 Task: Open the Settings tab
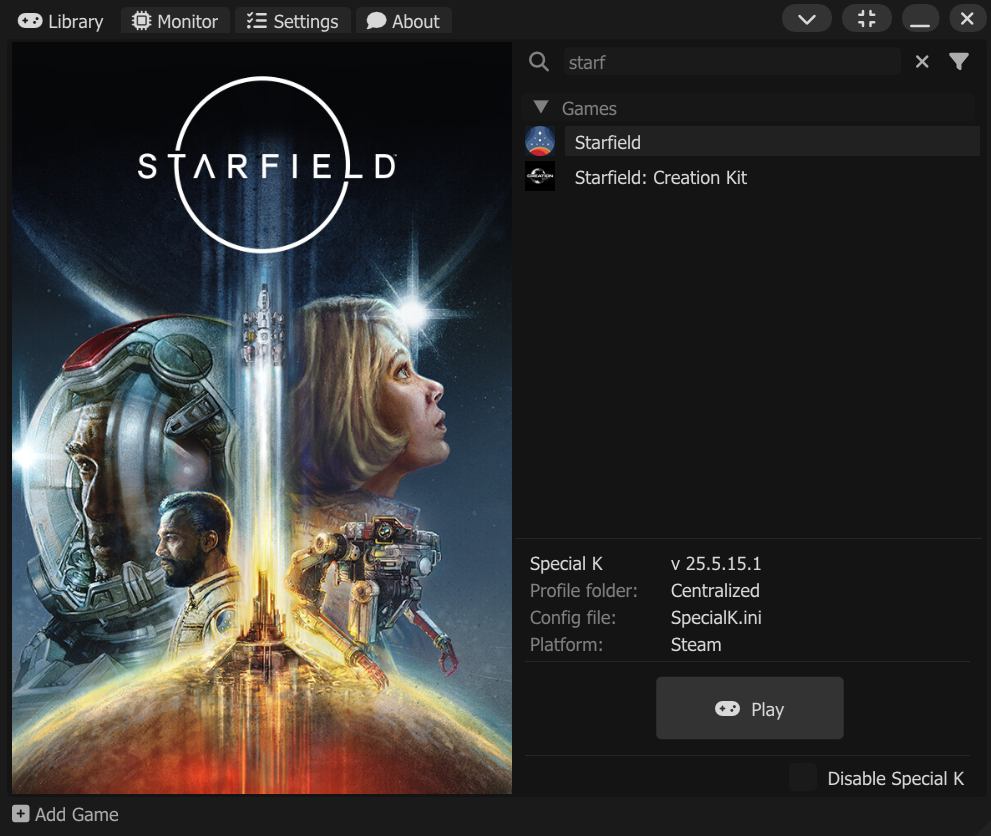click(292, 21)
